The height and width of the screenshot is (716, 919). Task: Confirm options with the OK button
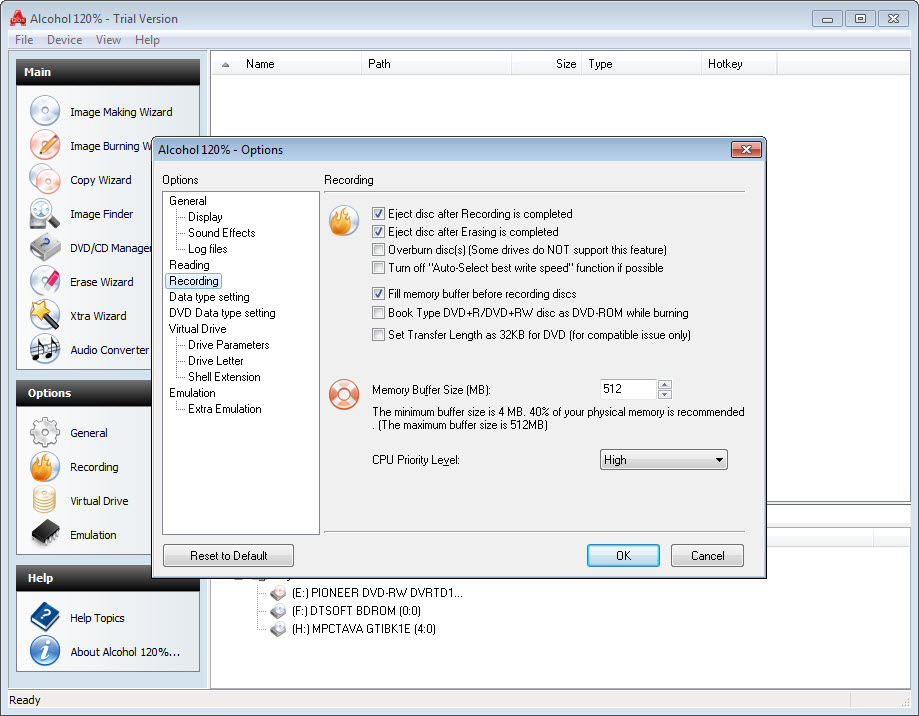pos(623,555)
